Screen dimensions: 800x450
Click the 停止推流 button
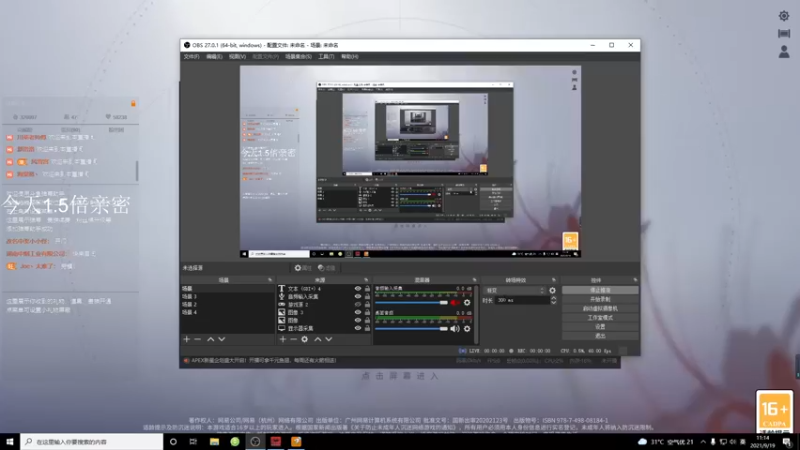(600, 290)
